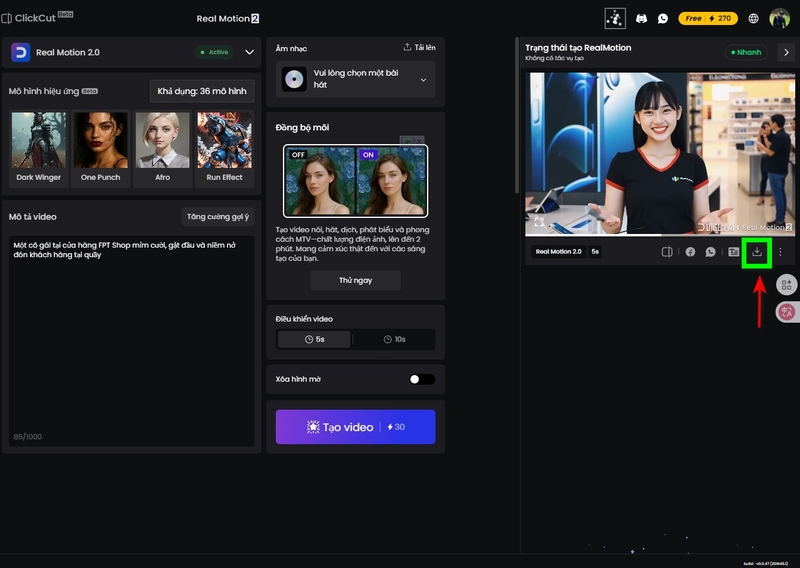
Task: Share the video via WhatsApp icon
Action: coord(710,252)
